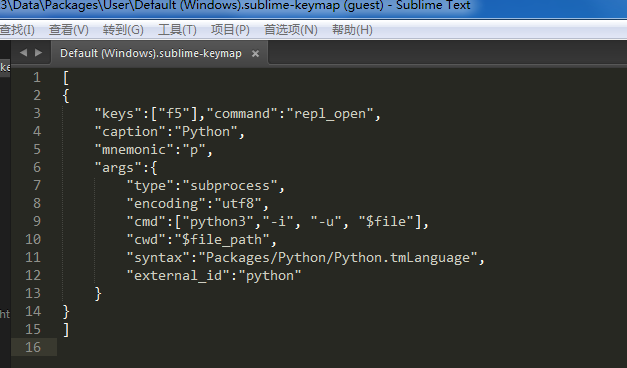Open the 首选项(N) menu
627x368 pixels.
(290, 30)
